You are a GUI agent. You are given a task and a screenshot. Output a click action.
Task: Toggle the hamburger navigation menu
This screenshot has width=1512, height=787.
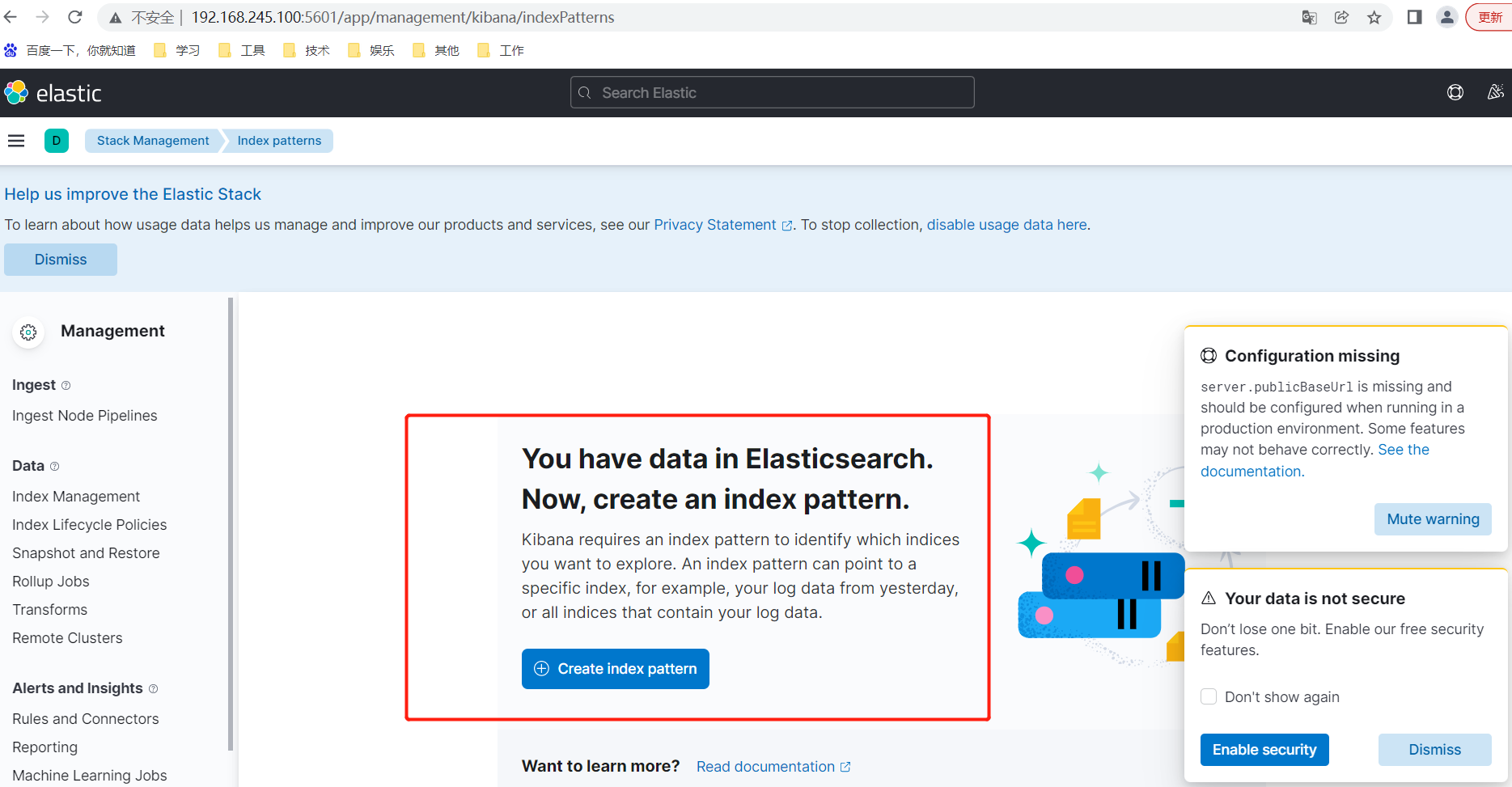(16, 141)
